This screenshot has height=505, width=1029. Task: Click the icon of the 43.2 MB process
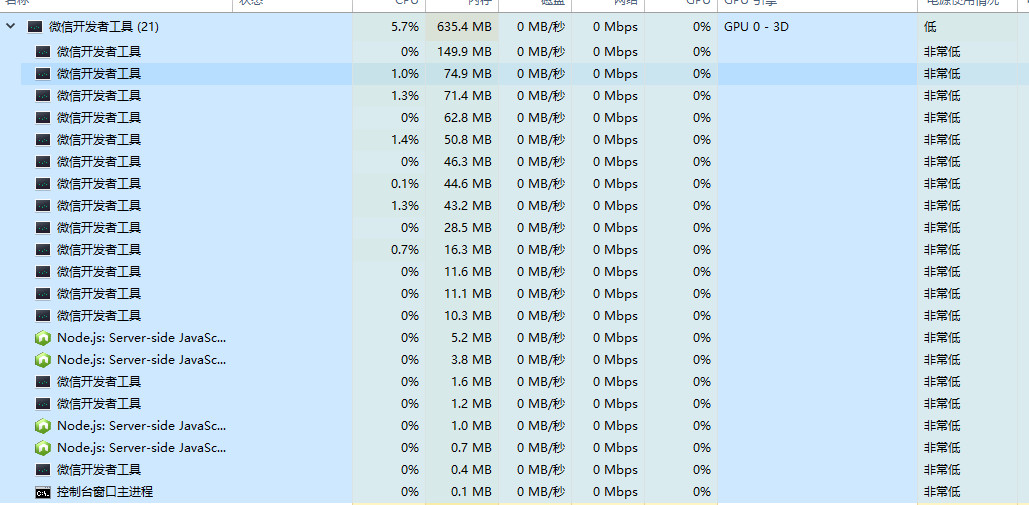43,205
